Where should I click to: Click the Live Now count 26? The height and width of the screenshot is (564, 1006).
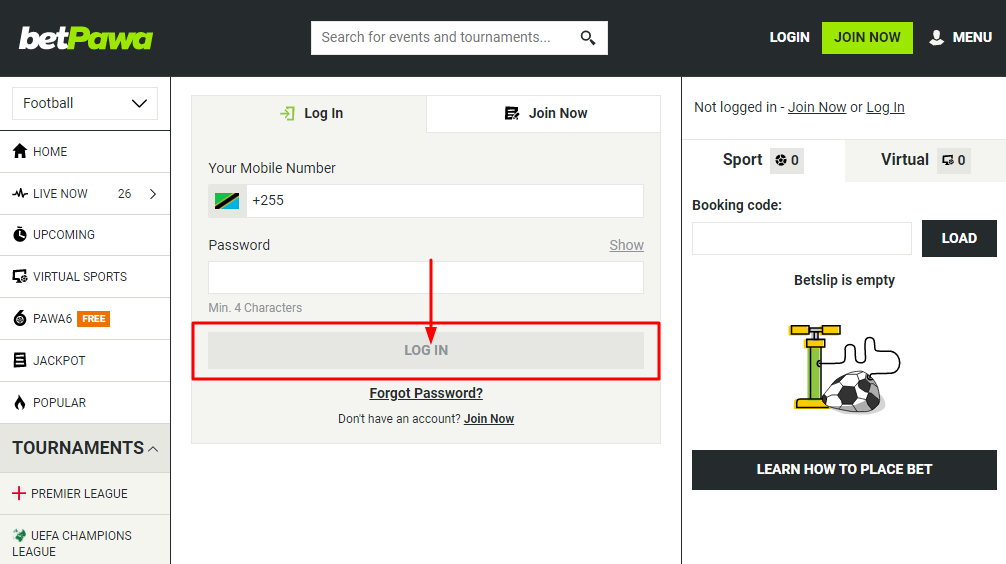(x=124, y=194)
